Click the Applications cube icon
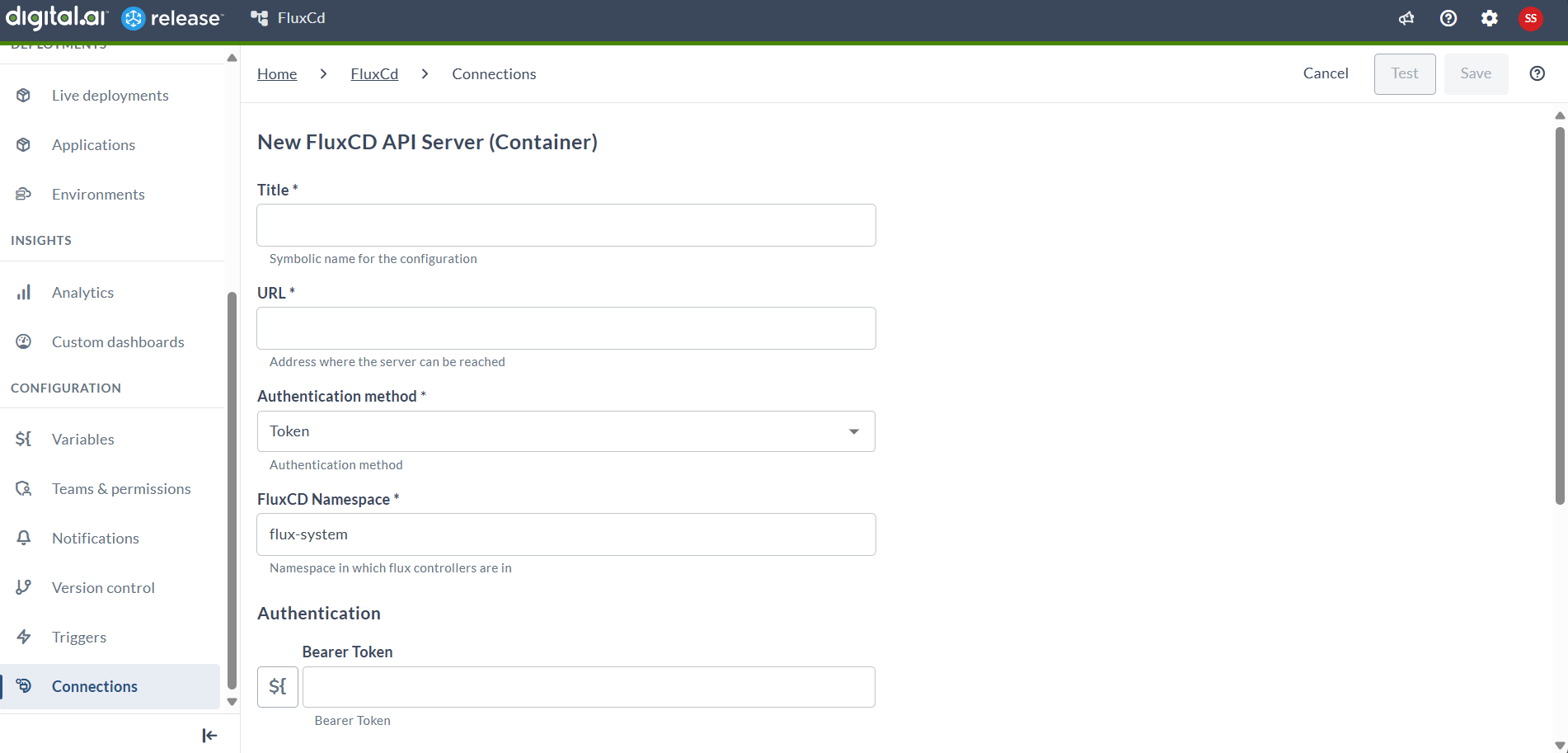The width and height of the screenshot is (1568, 753). tap(24, 144)
